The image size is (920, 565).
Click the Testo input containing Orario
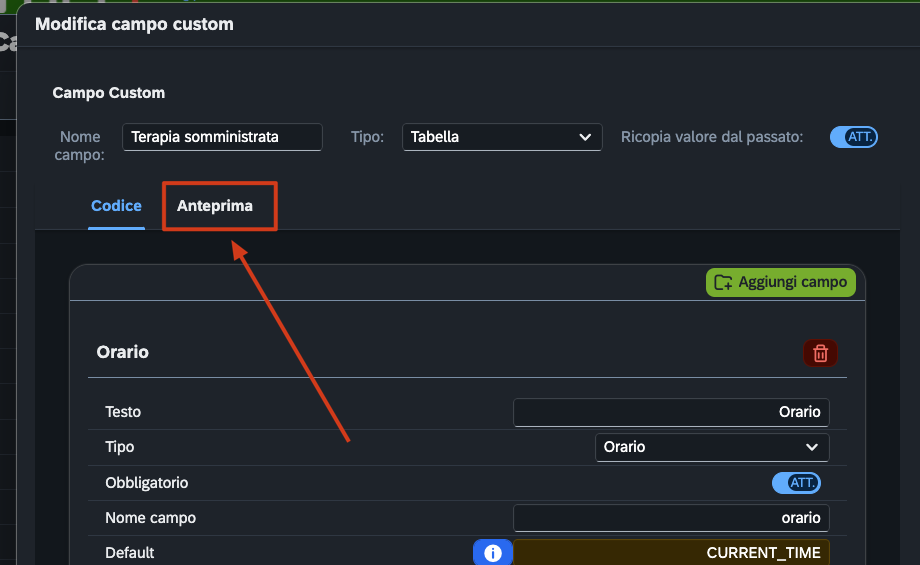[x=671, y=412]
